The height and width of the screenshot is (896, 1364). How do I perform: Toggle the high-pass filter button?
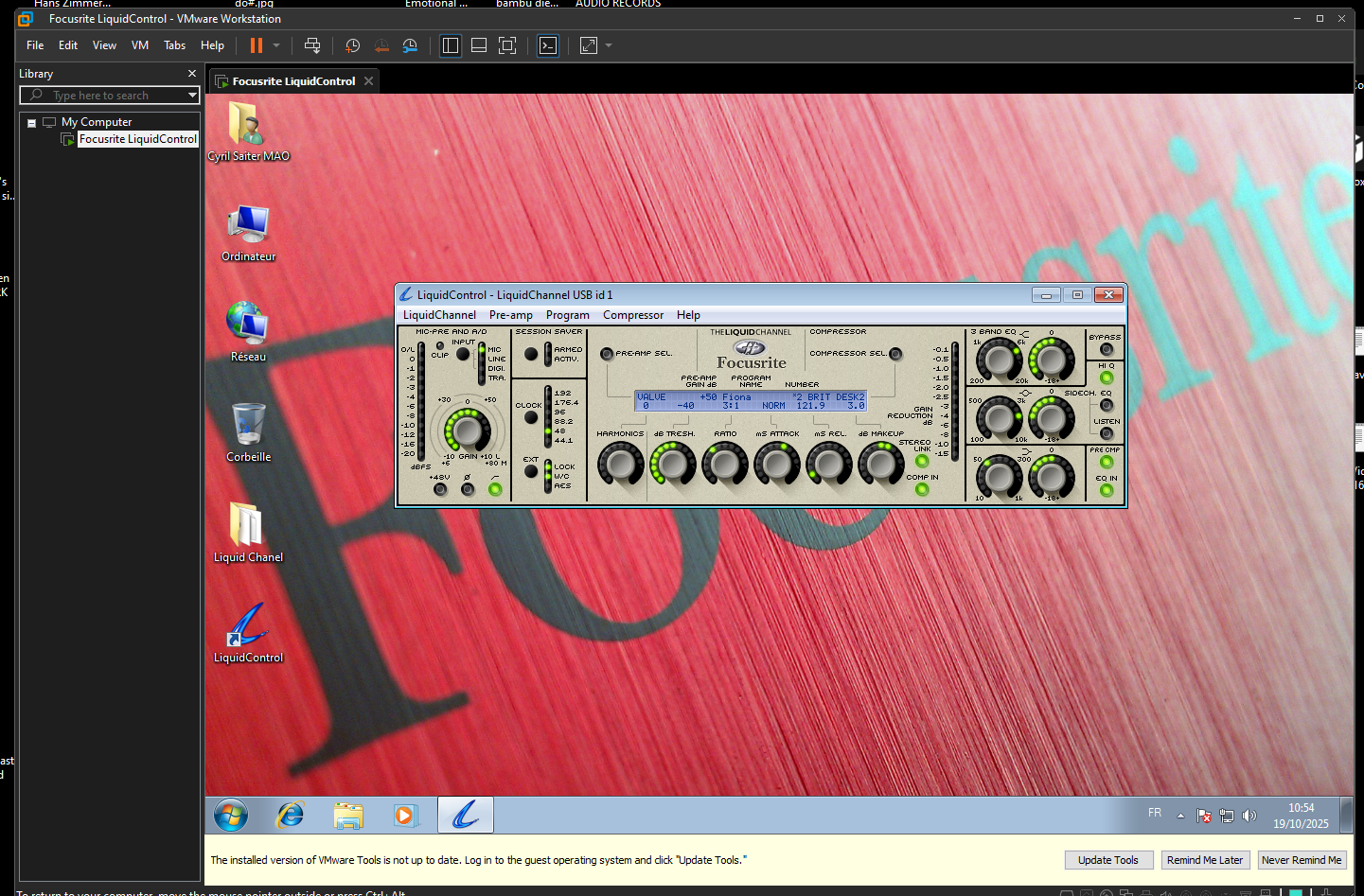[x=494, y=489]
